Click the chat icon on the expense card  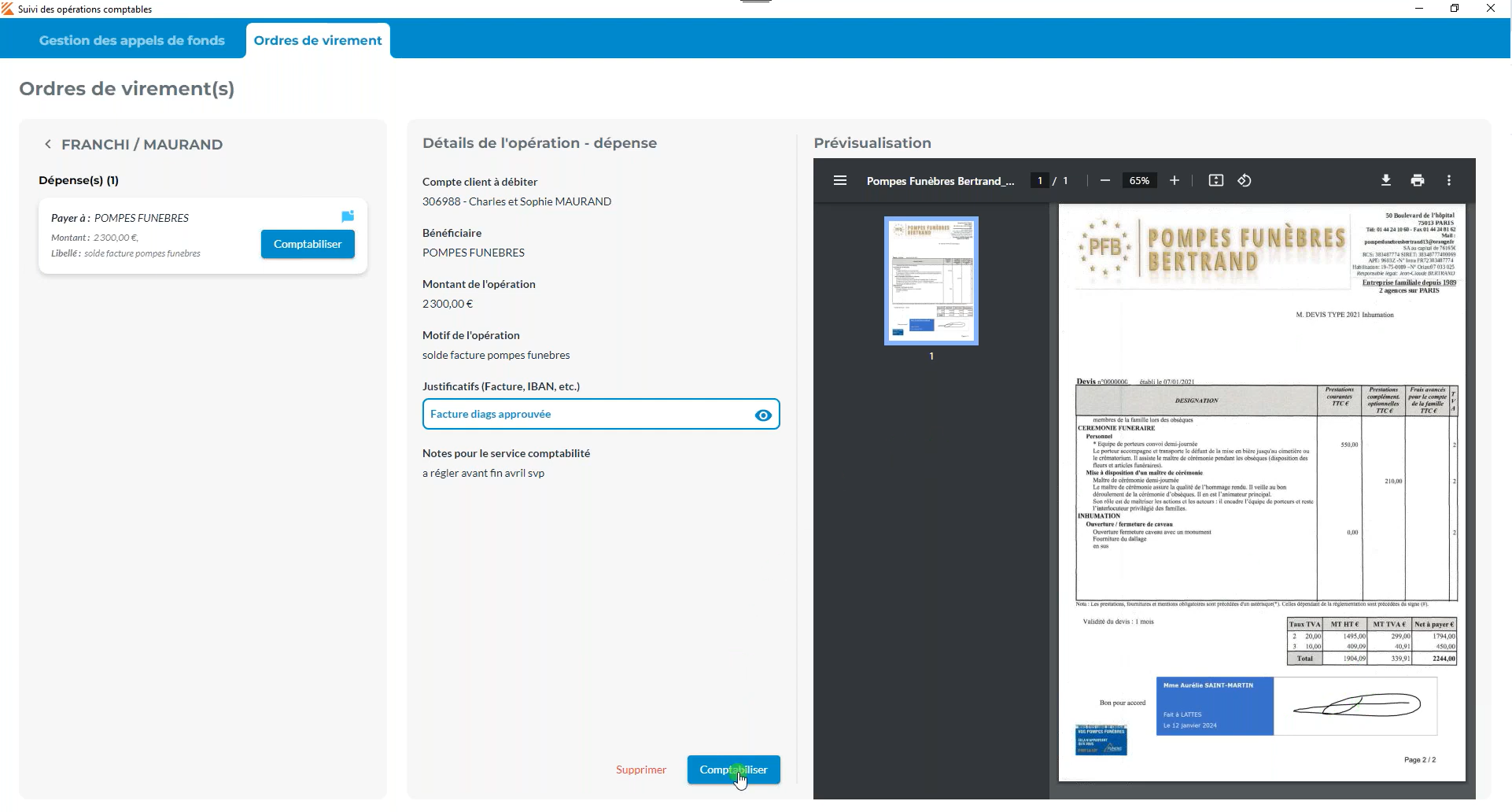[x=348, y=216]
